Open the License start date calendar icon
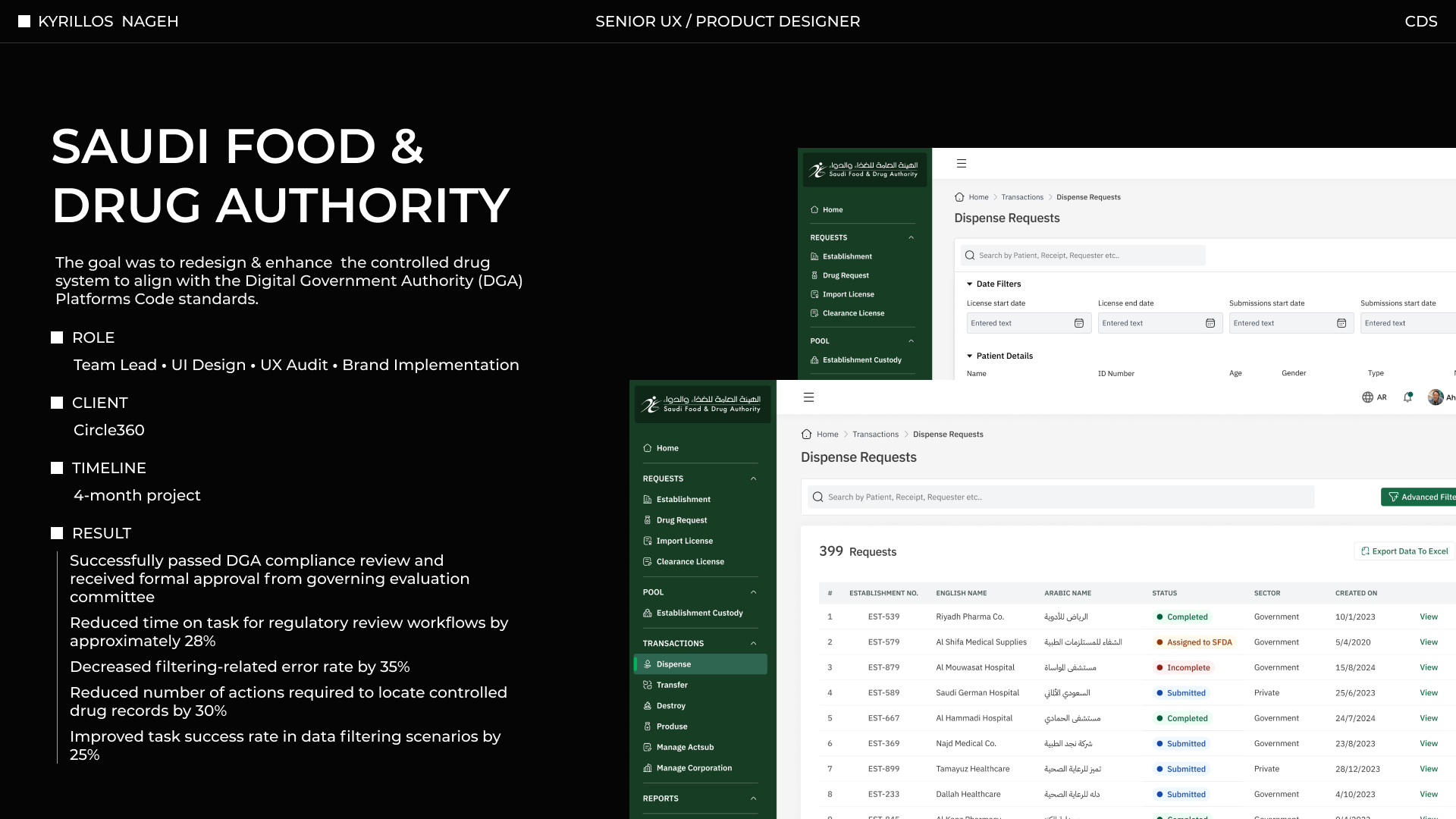Screen dimensions: 1456x819 (x=1079, y=323)
